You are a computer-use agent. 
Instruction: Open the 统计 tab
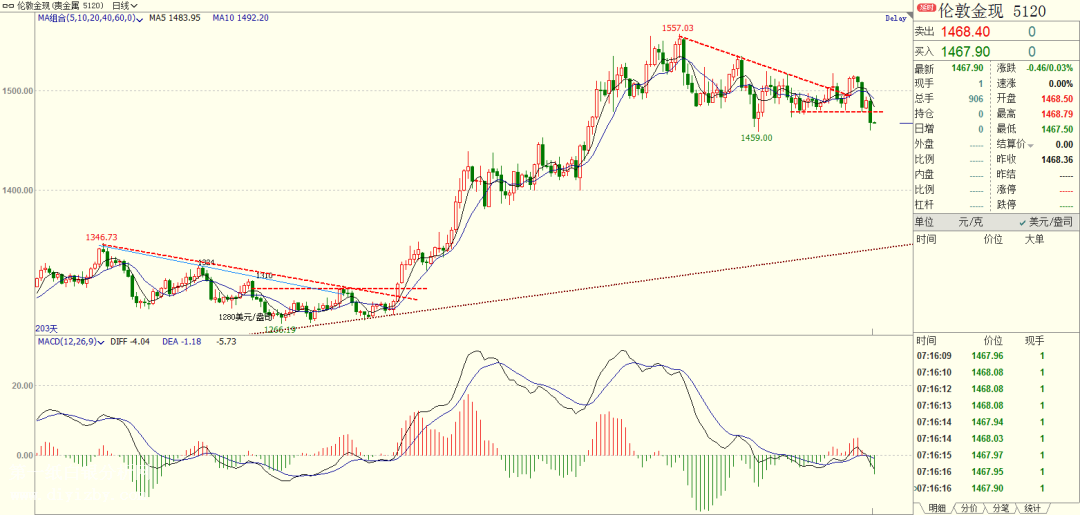pyautogui.click(x=1030, y=508)
